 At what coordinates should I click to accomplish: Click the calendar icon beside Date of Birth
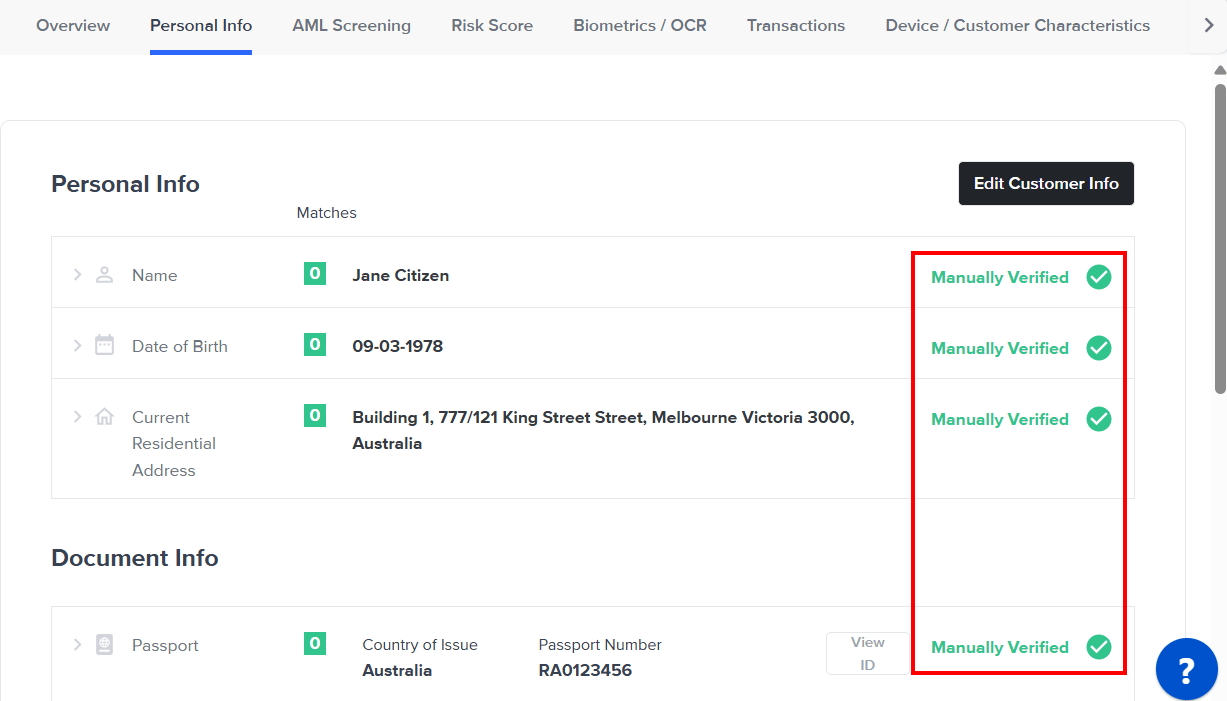[104, 346]
